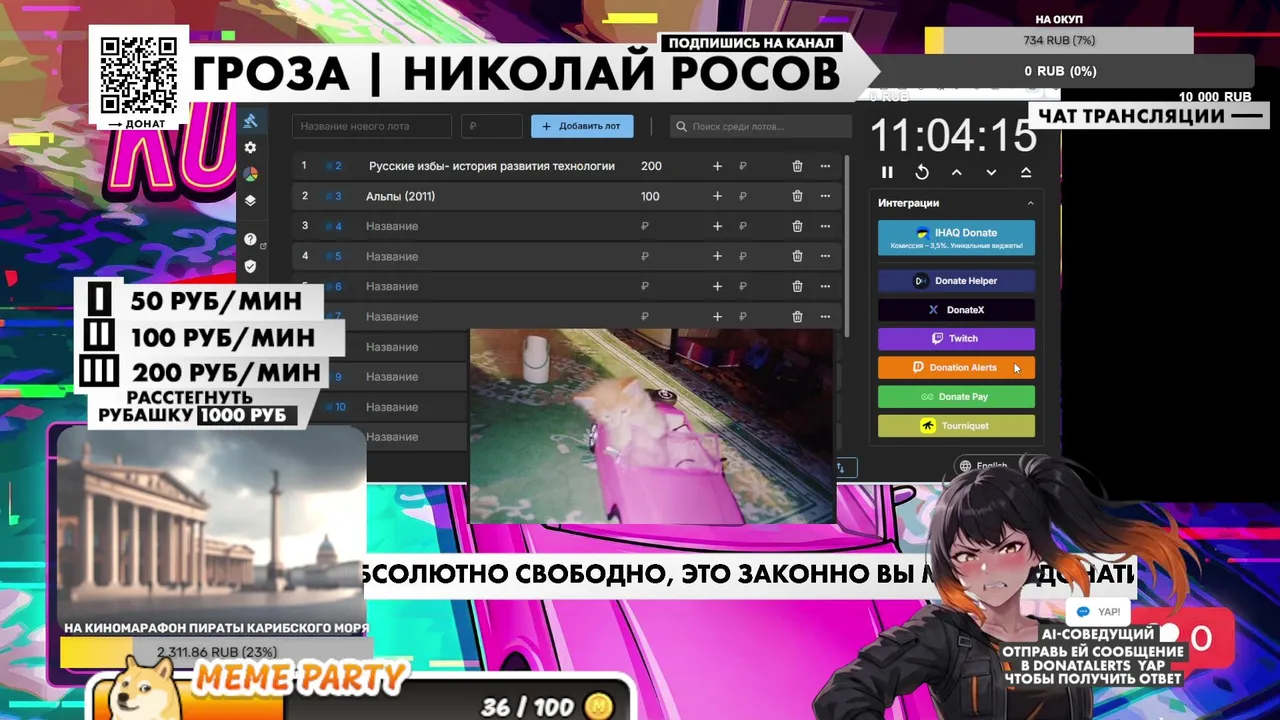1280x720 pixels.
Task: Click the lot list vertical scrollbar
Action: pyautogui.click(x=847, y=245)
